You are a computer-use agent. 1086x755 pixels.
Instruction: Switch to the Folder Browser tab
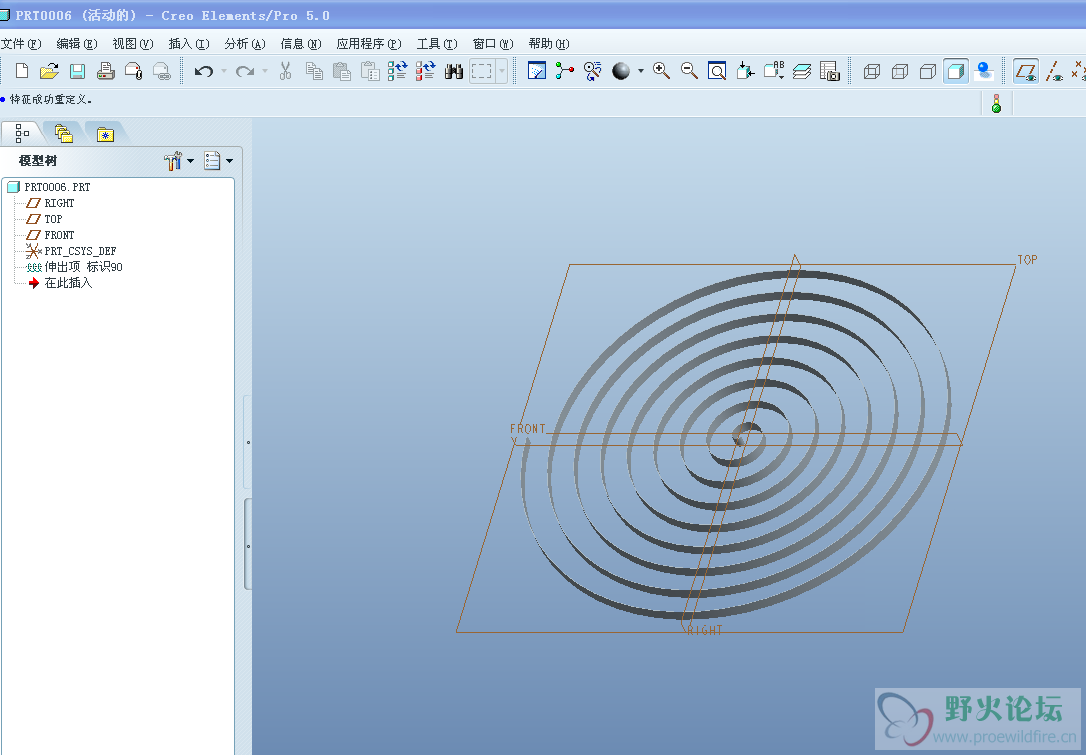coord(63,133)
